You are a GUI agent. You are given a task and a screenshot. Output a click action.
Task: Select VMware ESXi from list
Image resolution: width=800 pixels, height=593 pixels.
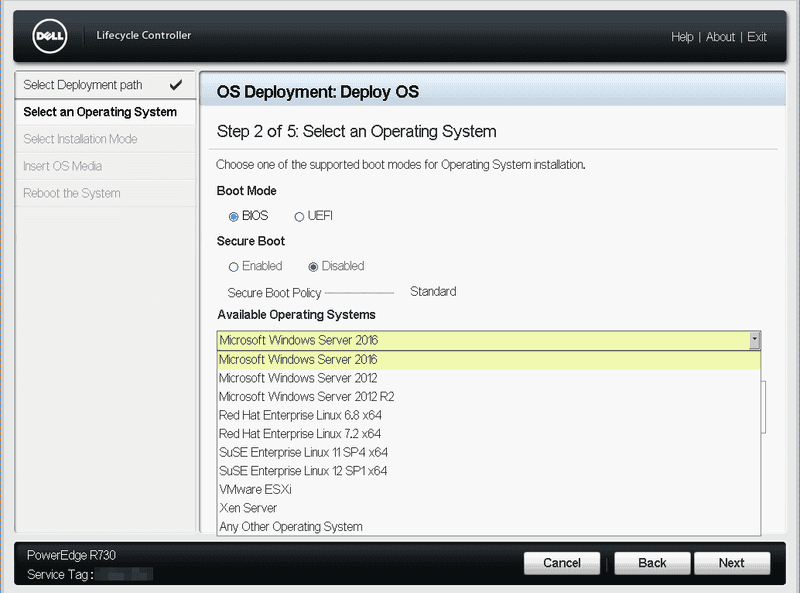click(x=255, y=490)
